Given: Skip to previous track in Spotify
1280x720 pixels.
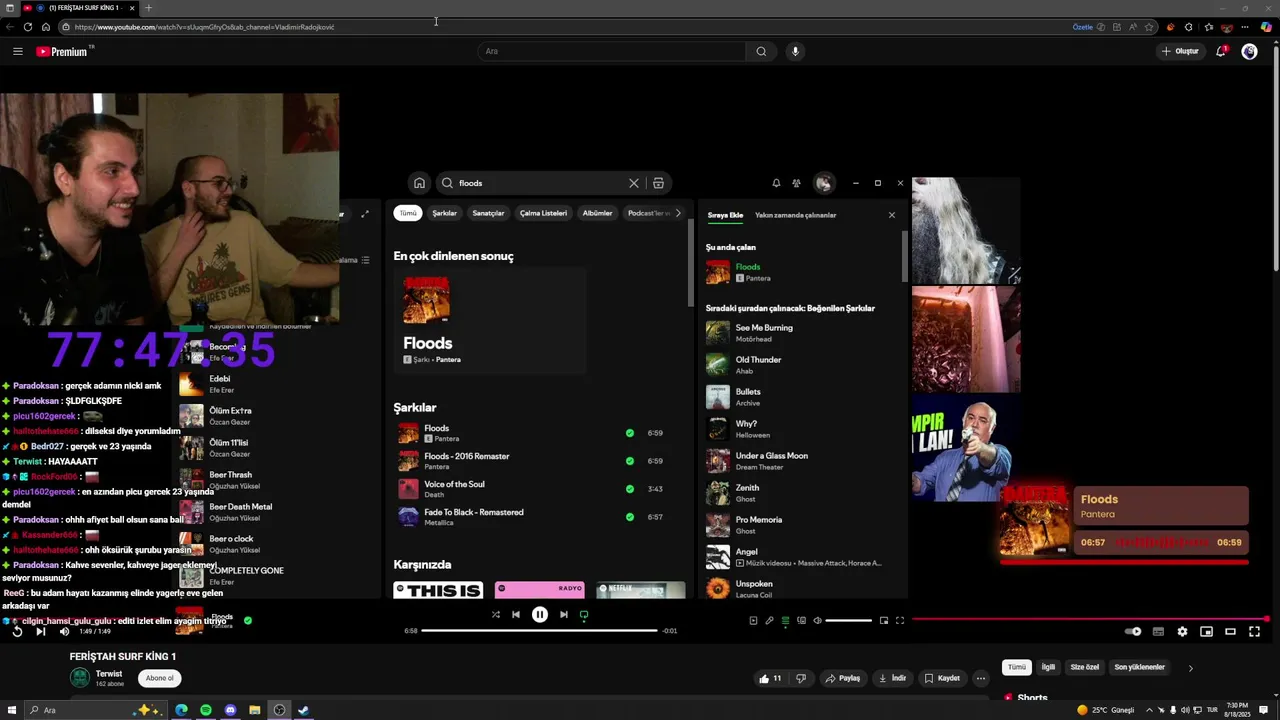Looking at the screenshot, I should [516, 615].
